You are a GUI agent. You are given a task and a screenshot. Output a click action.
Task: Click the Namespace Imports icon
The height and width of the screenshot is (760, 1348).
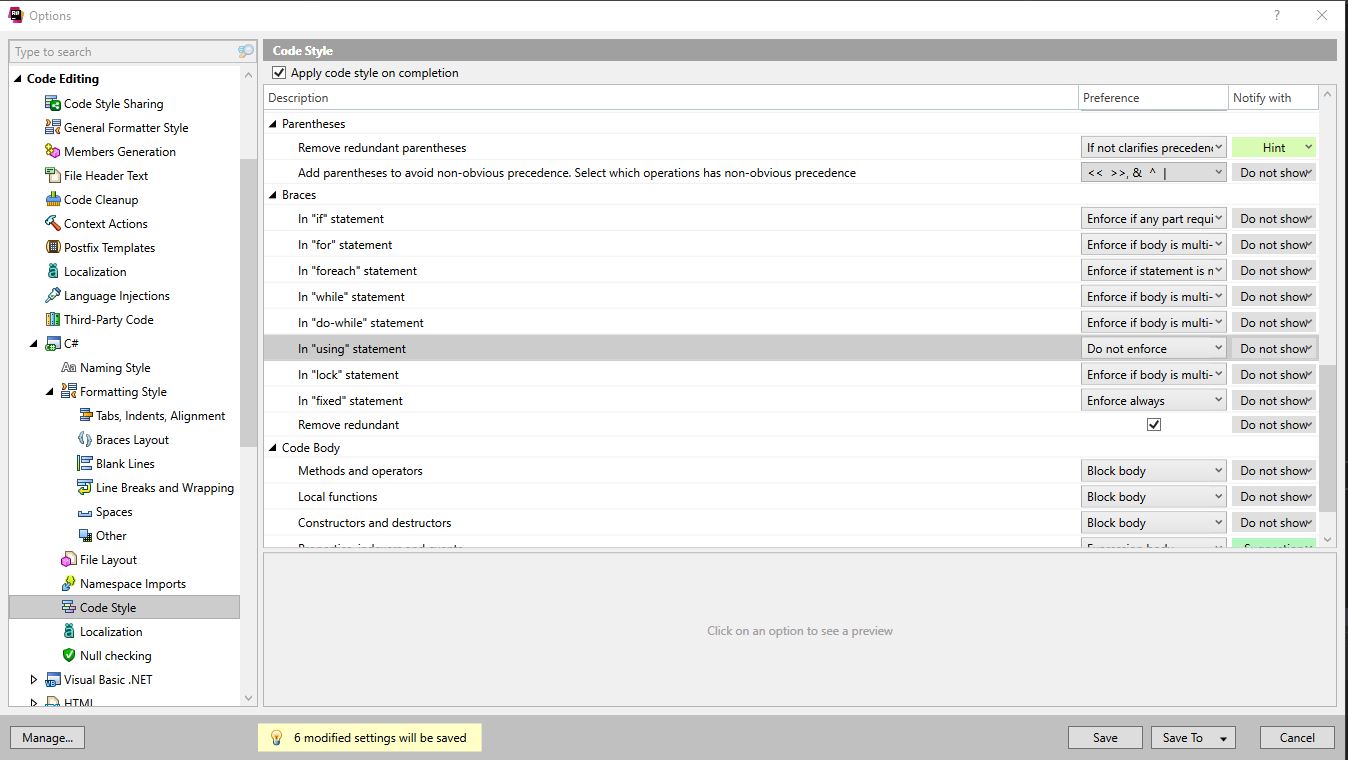[x=69, y=583]
